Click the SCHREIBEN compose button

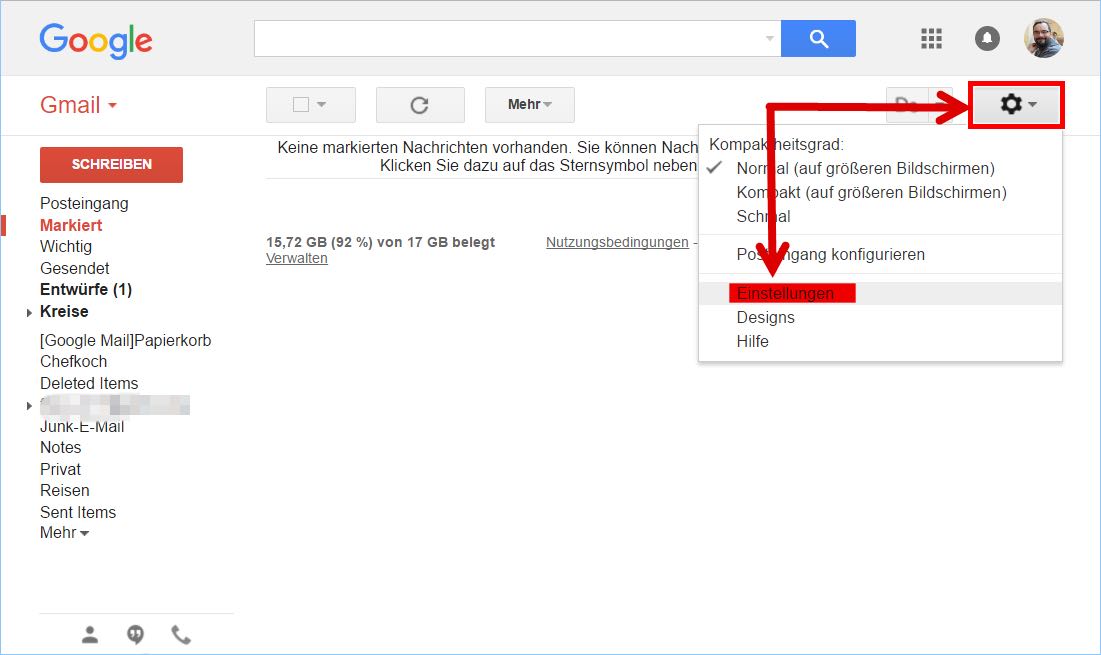(x=112, y=164)
